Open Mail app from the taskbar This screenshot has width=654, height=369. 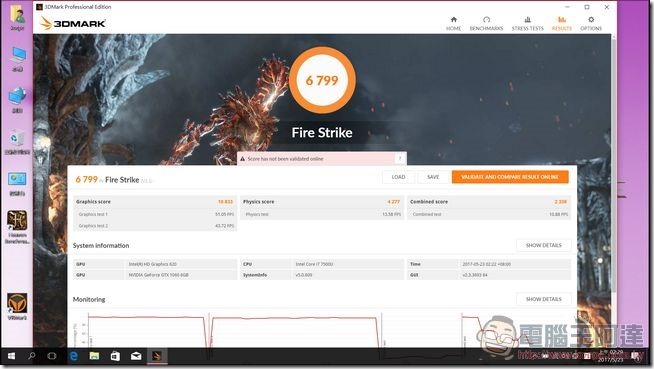[x=136, y=356]
